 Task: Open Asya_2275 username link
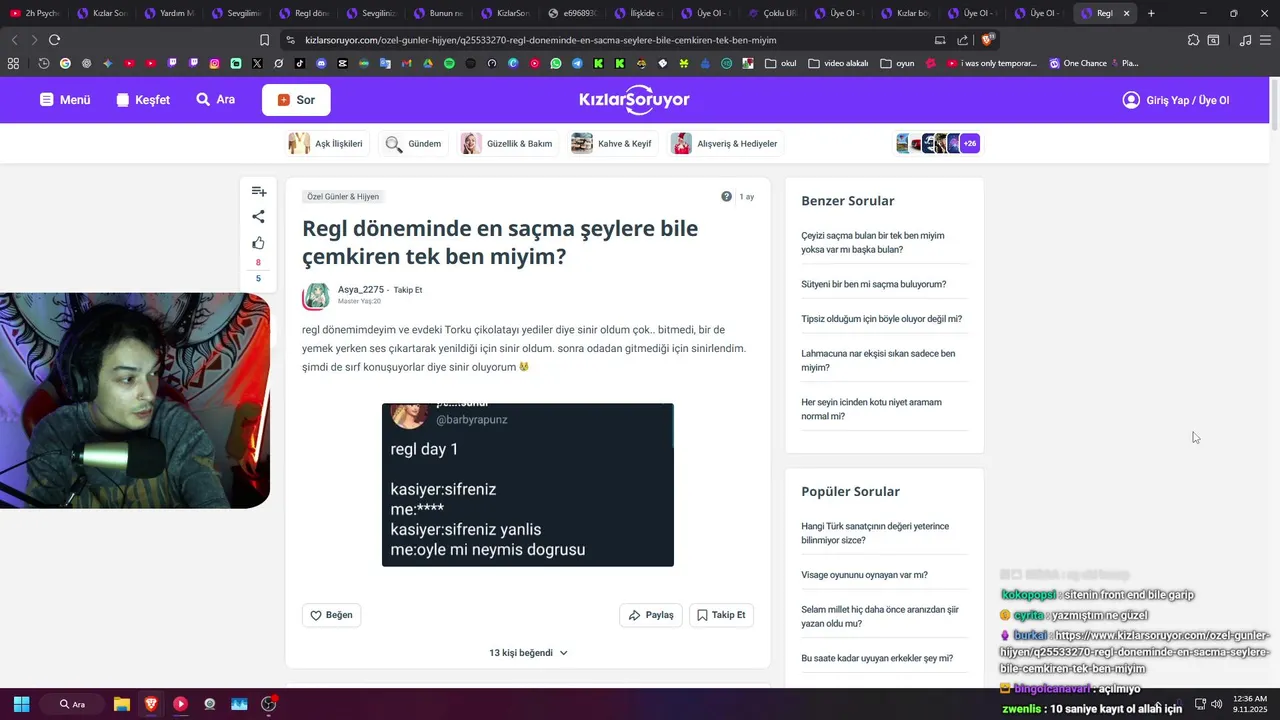click(x=361, y=290)
